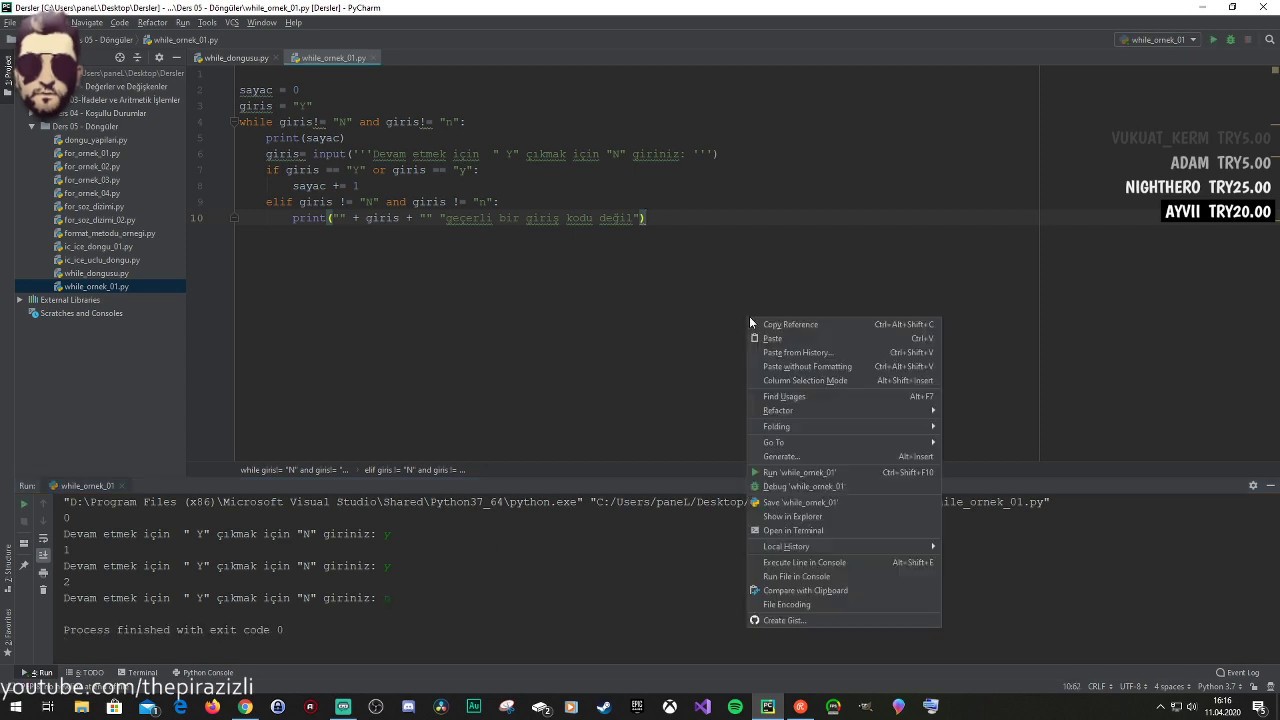Choose Copy Reference in context menu
The width and height of the screenshot is (1280, 720).
[x=844, y=324]
